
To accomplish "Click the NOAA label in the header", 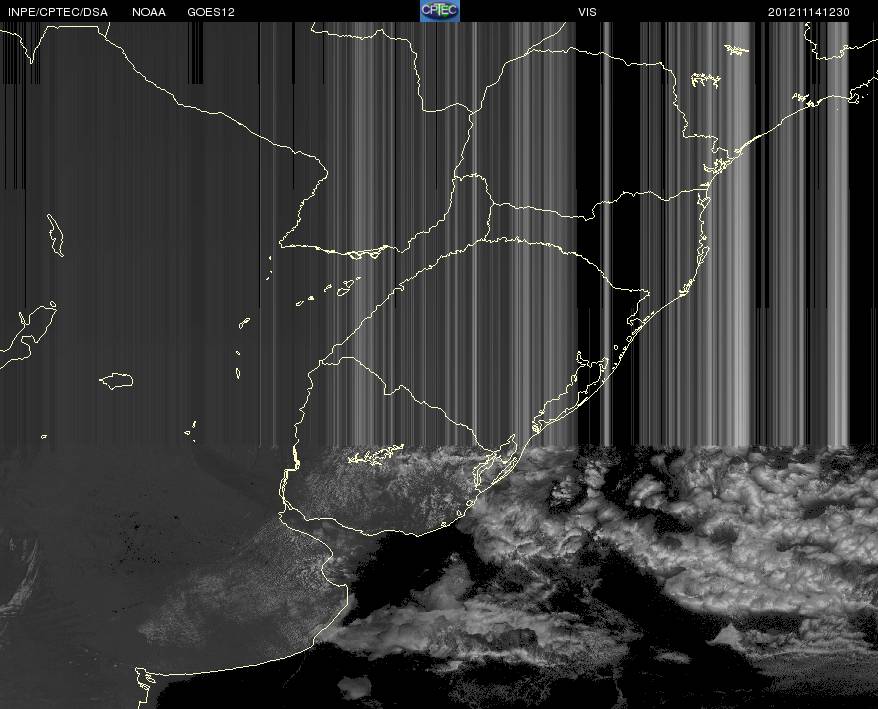I will (x=149, y=12).
